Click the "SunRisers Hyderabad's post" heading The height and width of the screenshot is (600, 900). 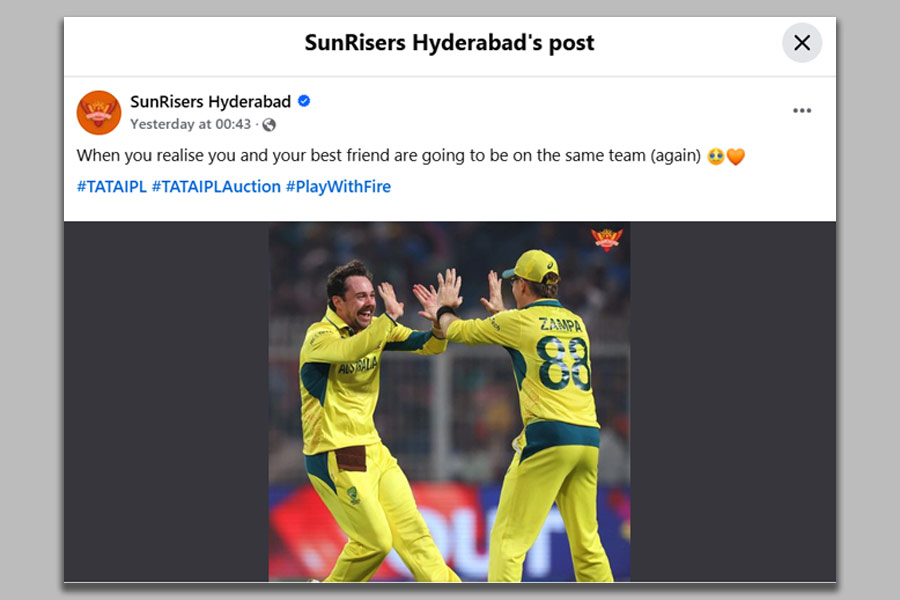coord(449,43)
